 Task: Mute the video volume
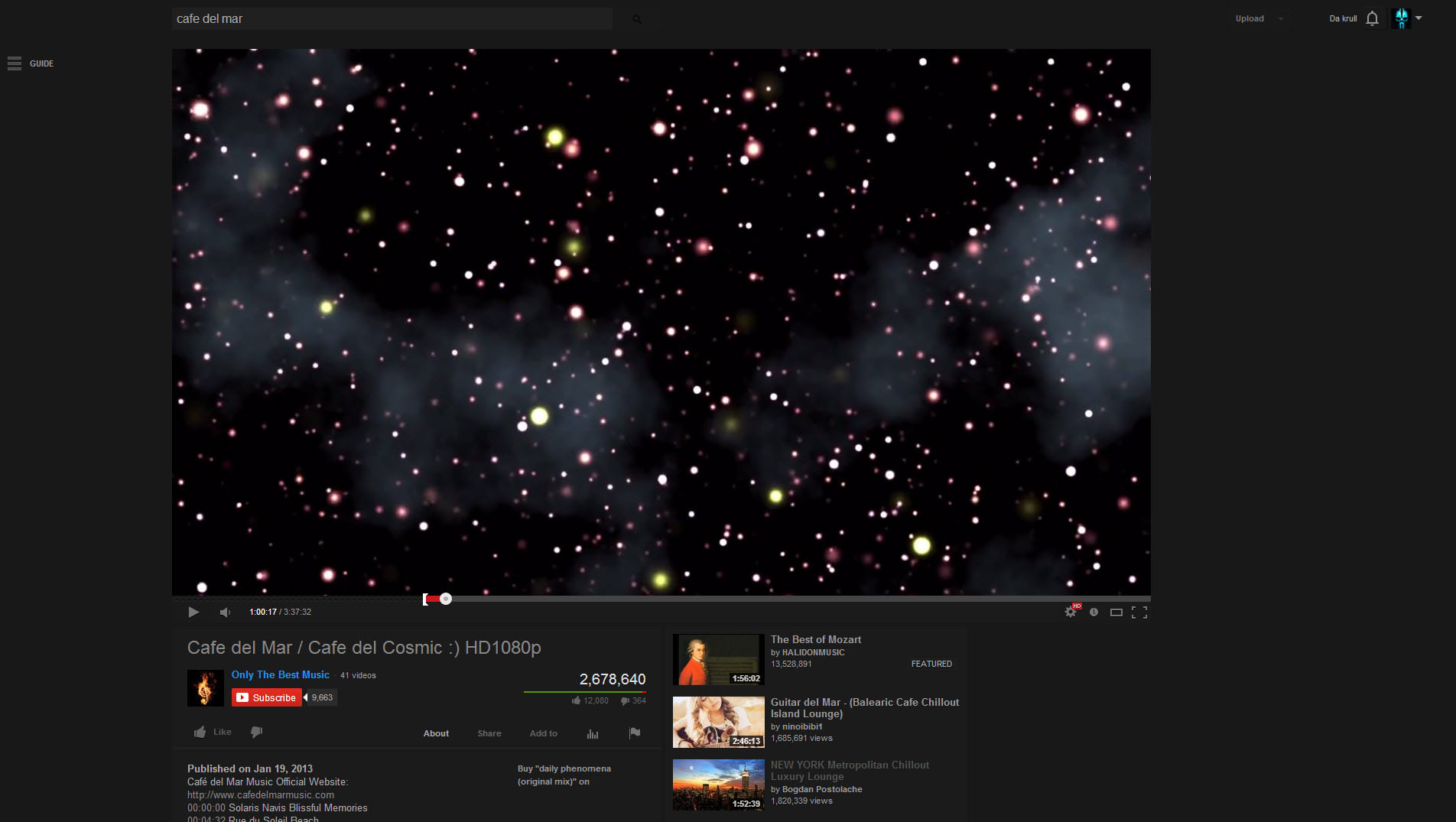pyautogui.click(x=224, y=612)
